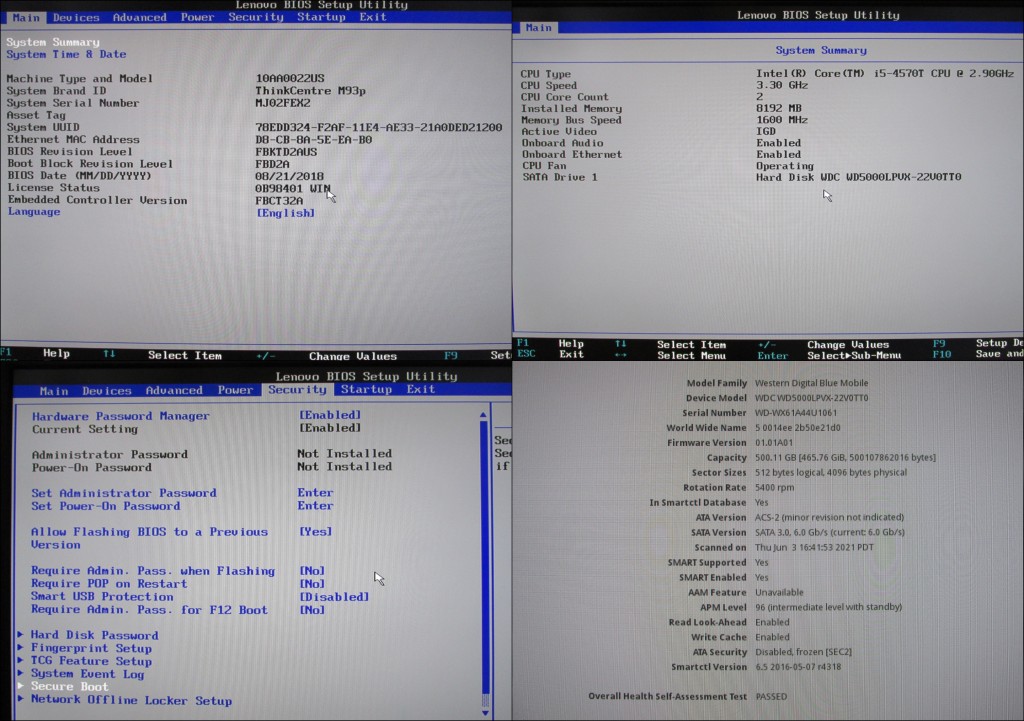Click Enter beside Set Power-On Password
The height and width of the screenshot is (721, 1024).
pos(315,506)
